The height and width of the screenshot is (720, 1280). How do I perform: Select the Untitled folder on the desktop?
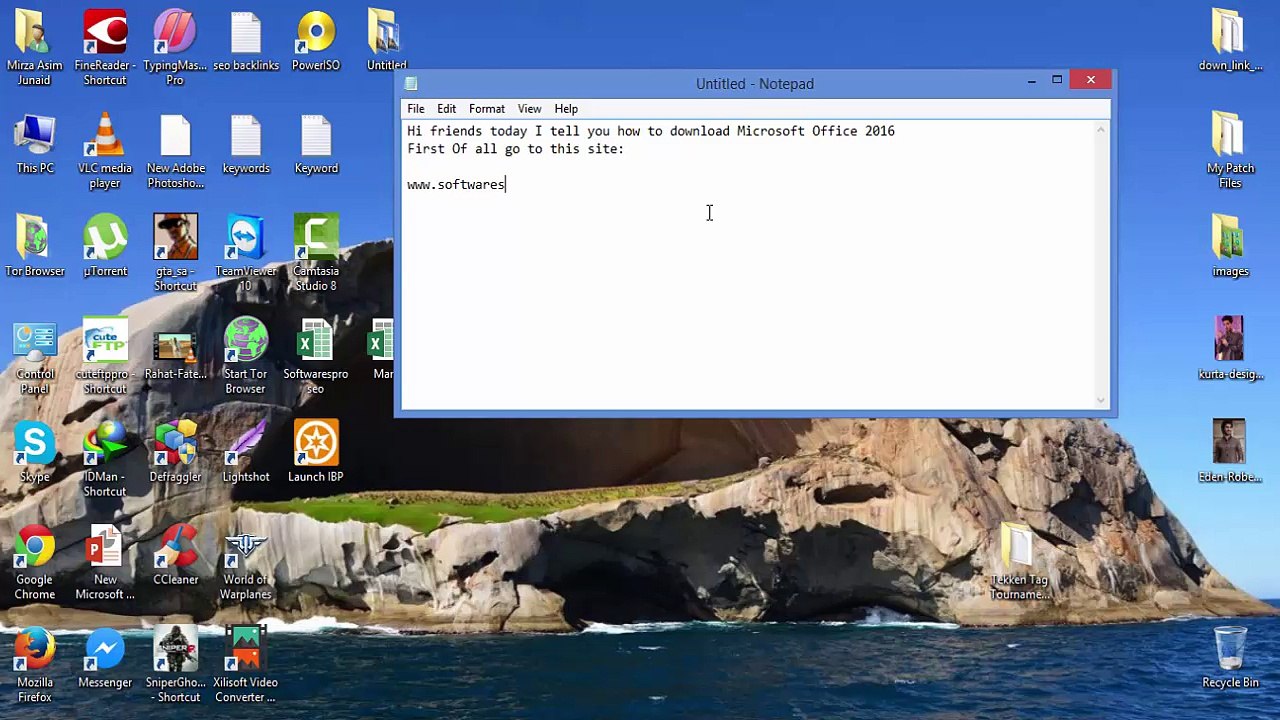pyautogui.click(x=386, y=41)
